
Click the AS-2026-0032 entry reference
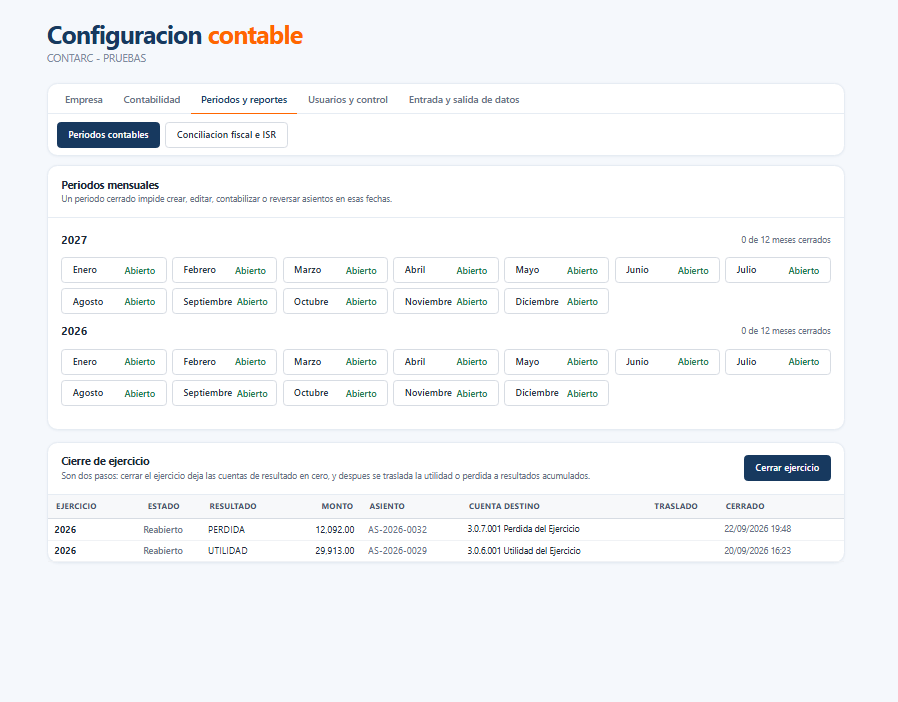coord(397,530)
